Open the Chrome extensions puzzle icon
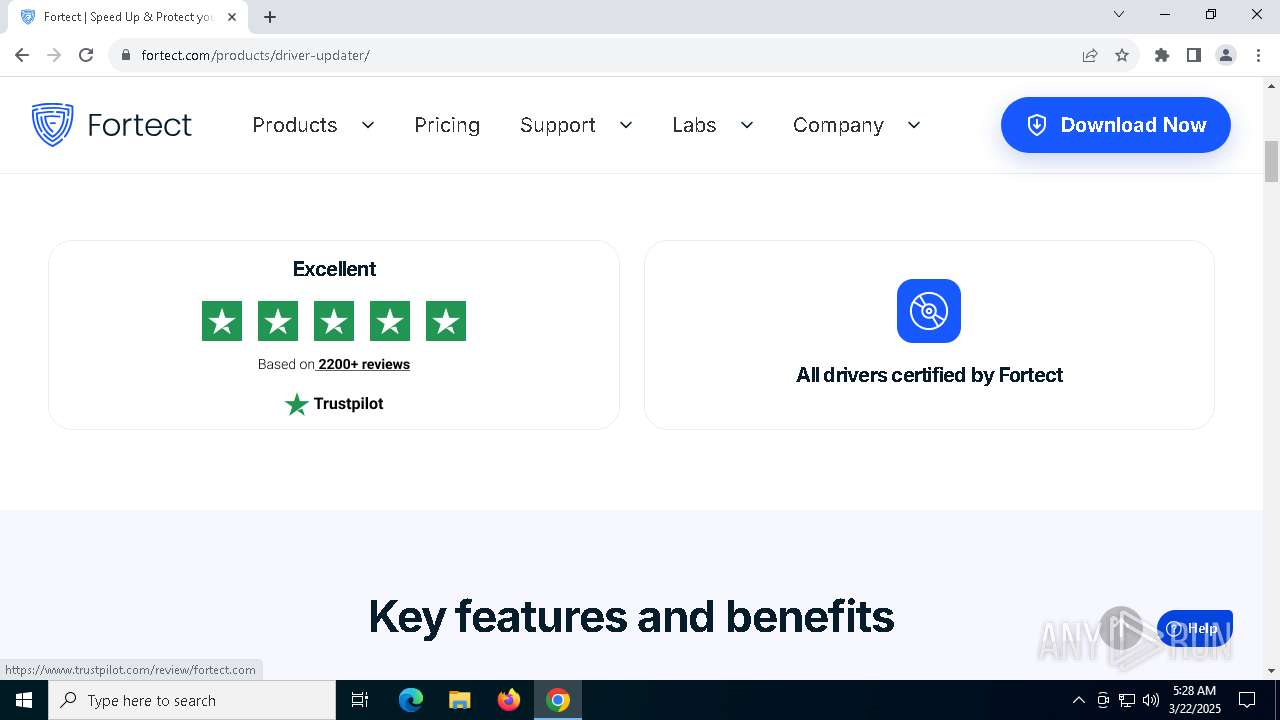The image size is (1280, 720). coord(1162,55)
